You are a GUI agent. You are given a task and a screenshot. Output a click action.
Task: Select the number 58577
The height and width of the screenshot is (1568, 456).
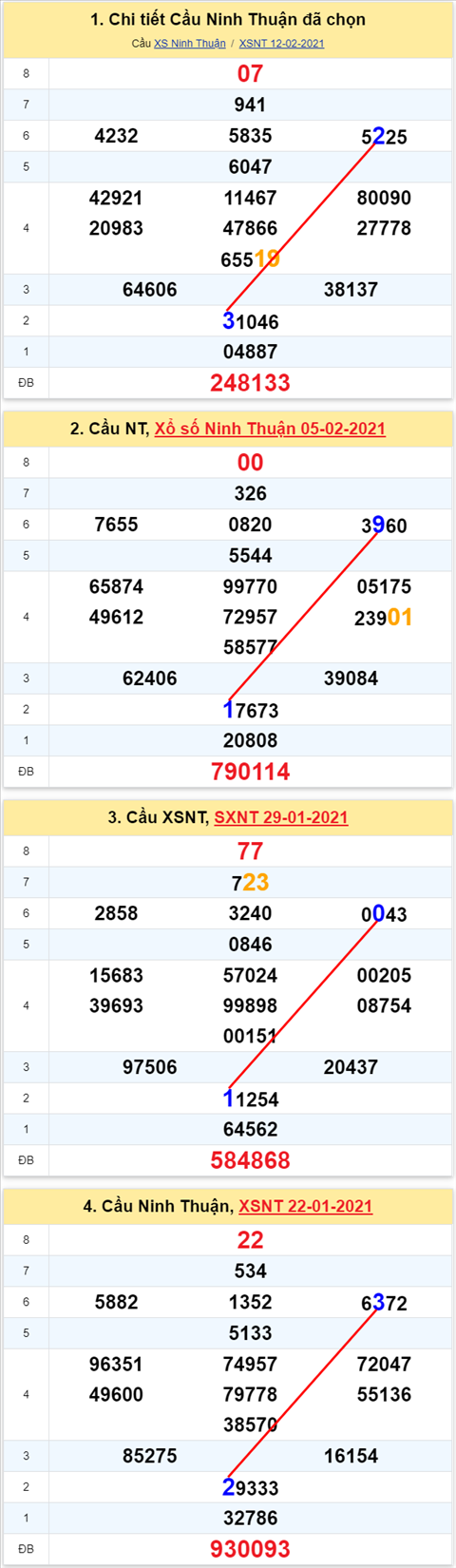coord(250,647)
